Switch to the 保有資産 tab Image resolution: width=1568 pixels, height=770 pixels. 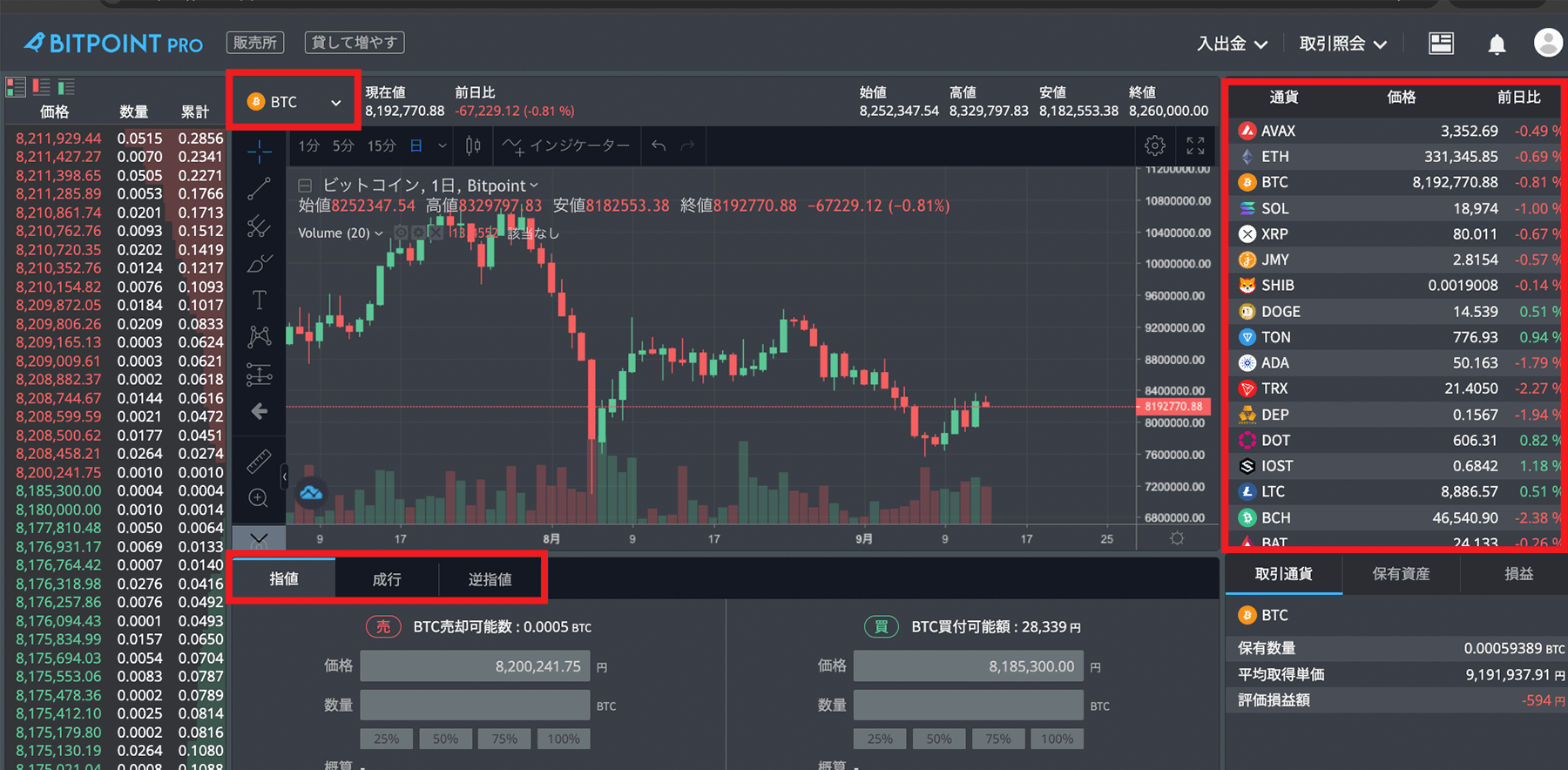1401,574
